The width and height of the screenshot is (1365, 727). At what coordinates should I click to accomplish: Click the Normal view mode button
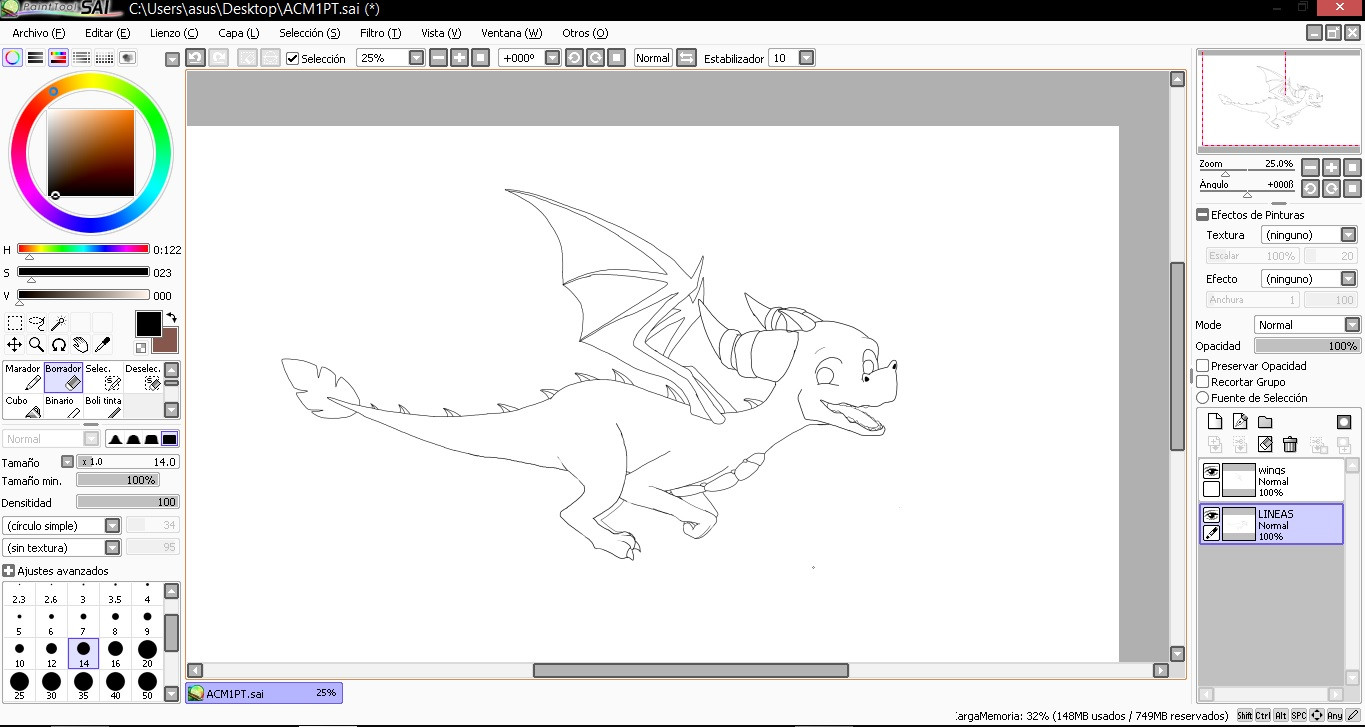coord(653,58)
